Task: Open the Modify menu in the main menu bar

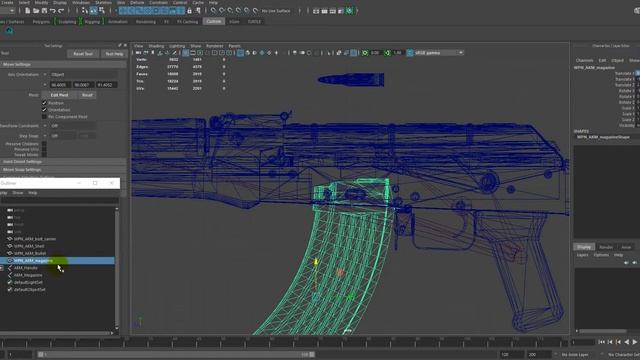Action: click(41, 2)
